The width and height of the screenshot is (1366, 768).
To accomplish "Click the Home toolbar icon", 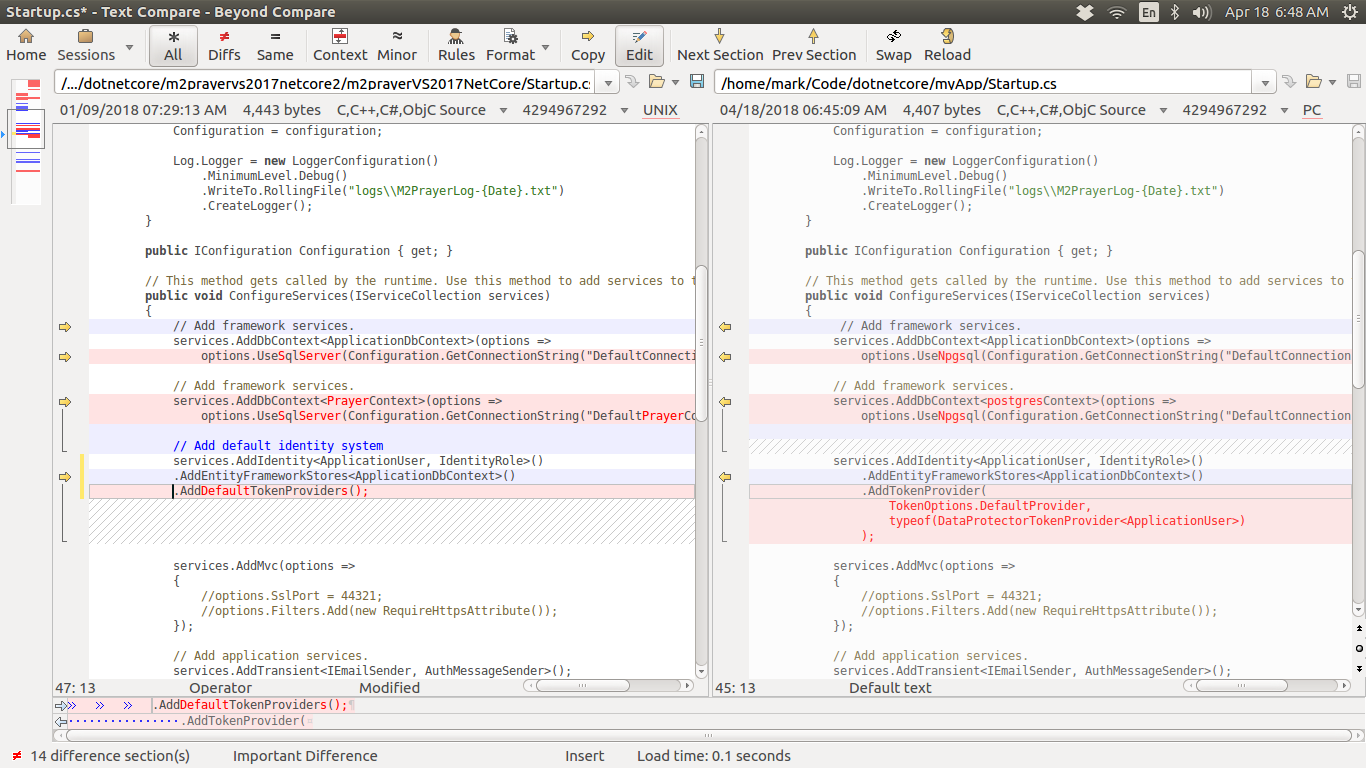I will click(25, 46).
